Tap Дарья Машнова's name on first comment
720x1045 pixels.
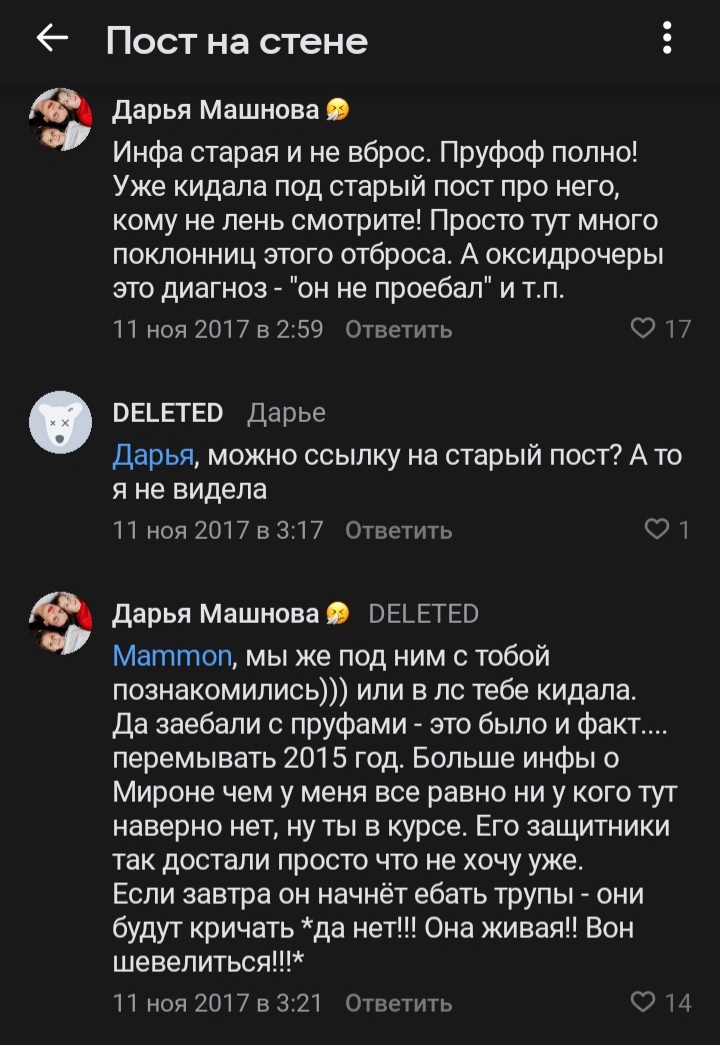pyautogui.click(x=215, y=110)
